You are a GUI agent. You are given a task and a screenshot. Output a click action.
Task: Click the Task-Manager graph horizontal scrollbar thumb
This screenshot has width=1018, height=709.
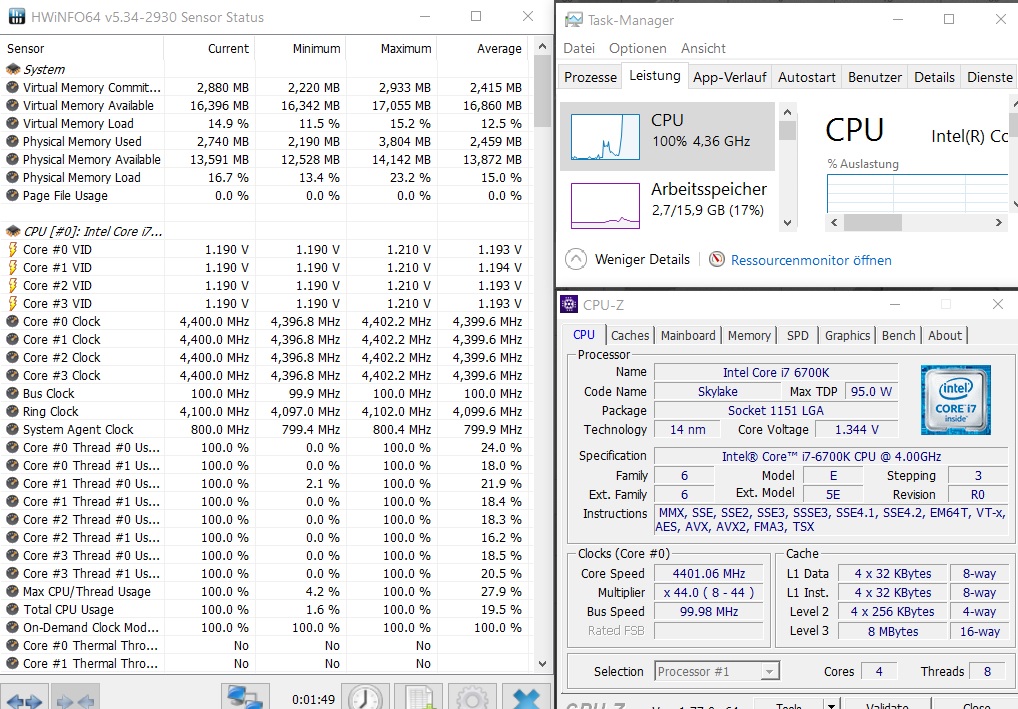pyautogui.click(x=872, y=223)
